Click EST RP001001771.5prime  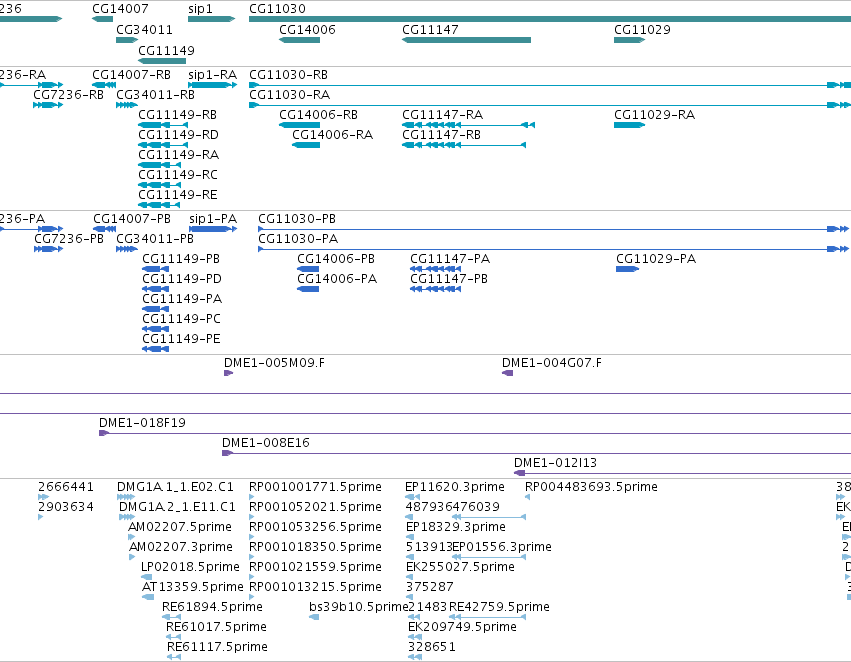coord(315,487)
